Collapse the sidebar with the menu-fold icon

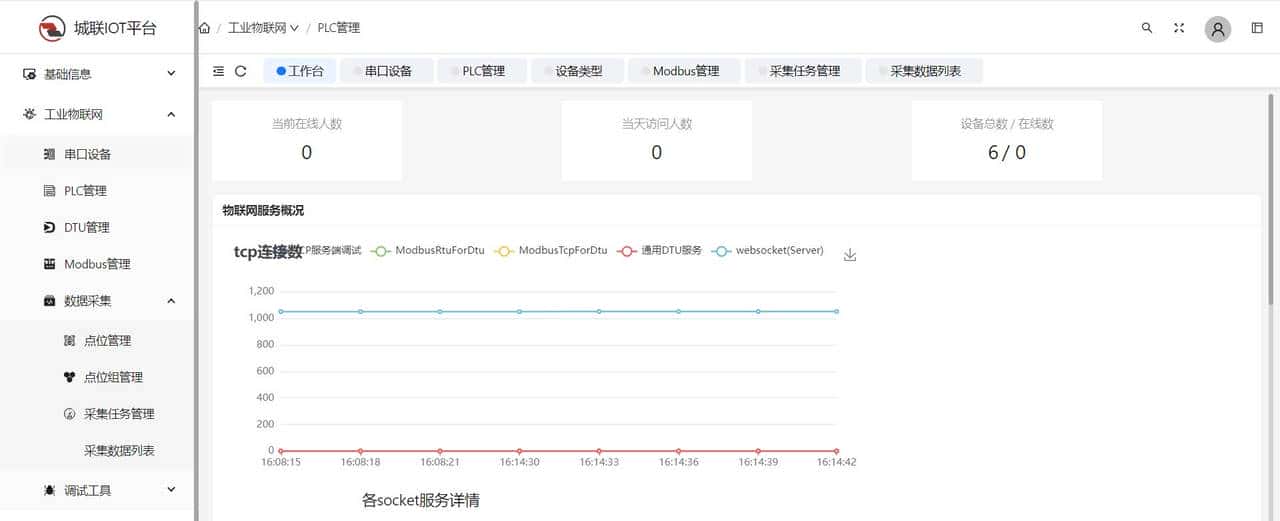coord(219,71)
